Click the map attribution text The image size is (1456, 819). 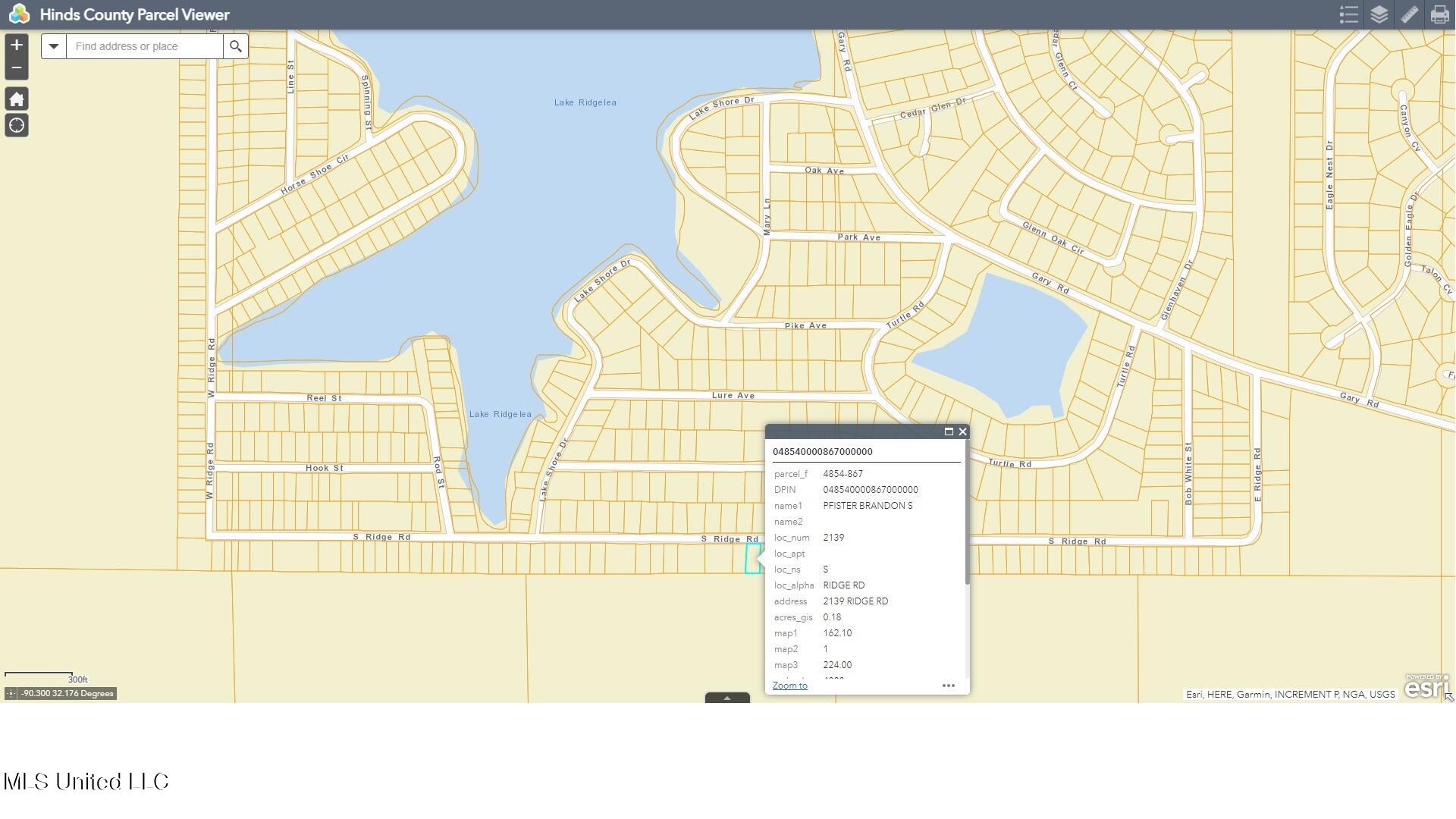[1291, 695]
